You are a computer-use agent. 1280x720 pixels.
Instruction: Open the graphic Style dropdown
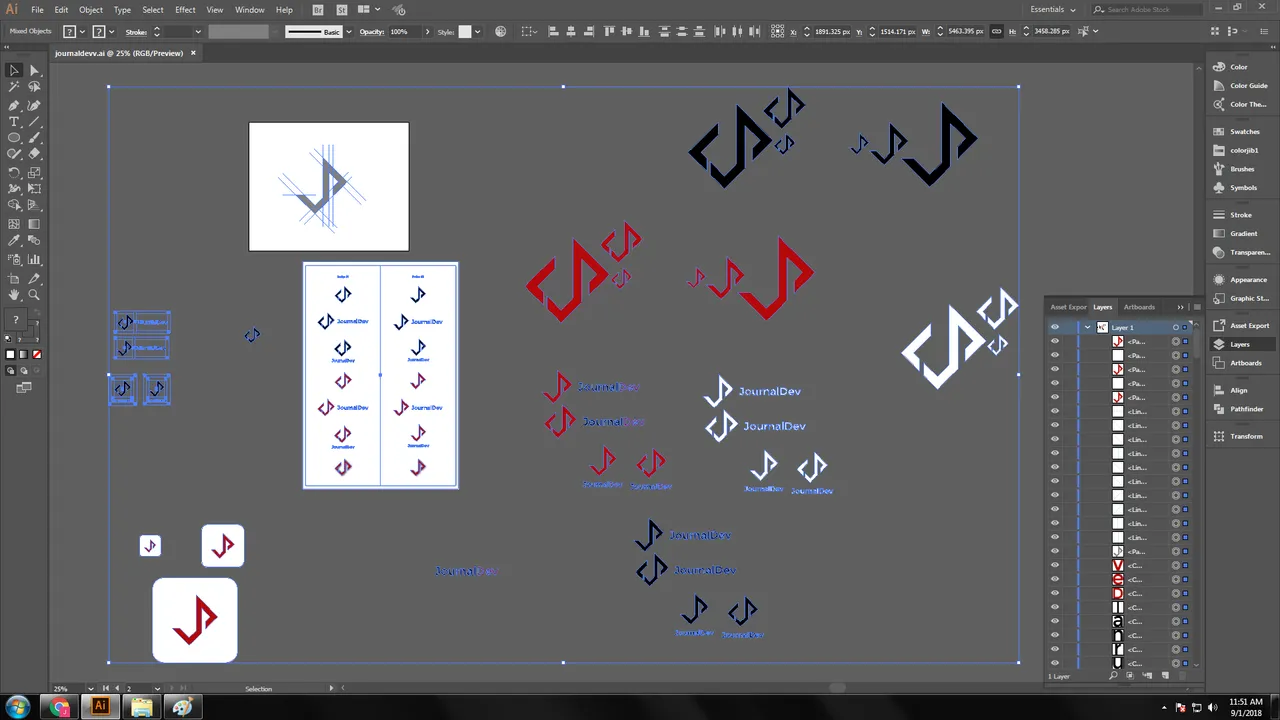tap(477, 32)
